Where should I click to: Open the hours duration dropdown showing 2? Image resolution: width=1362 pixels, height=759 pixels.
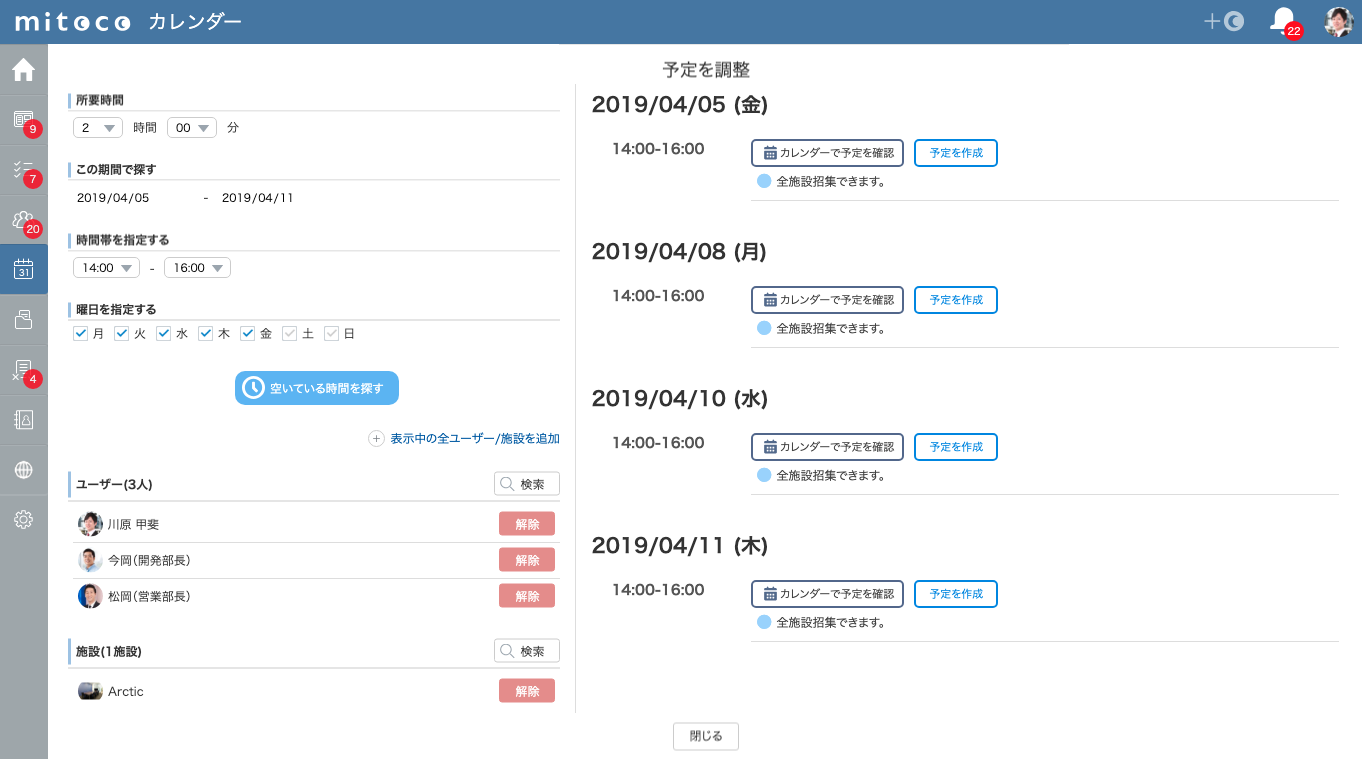pos(98,128)
